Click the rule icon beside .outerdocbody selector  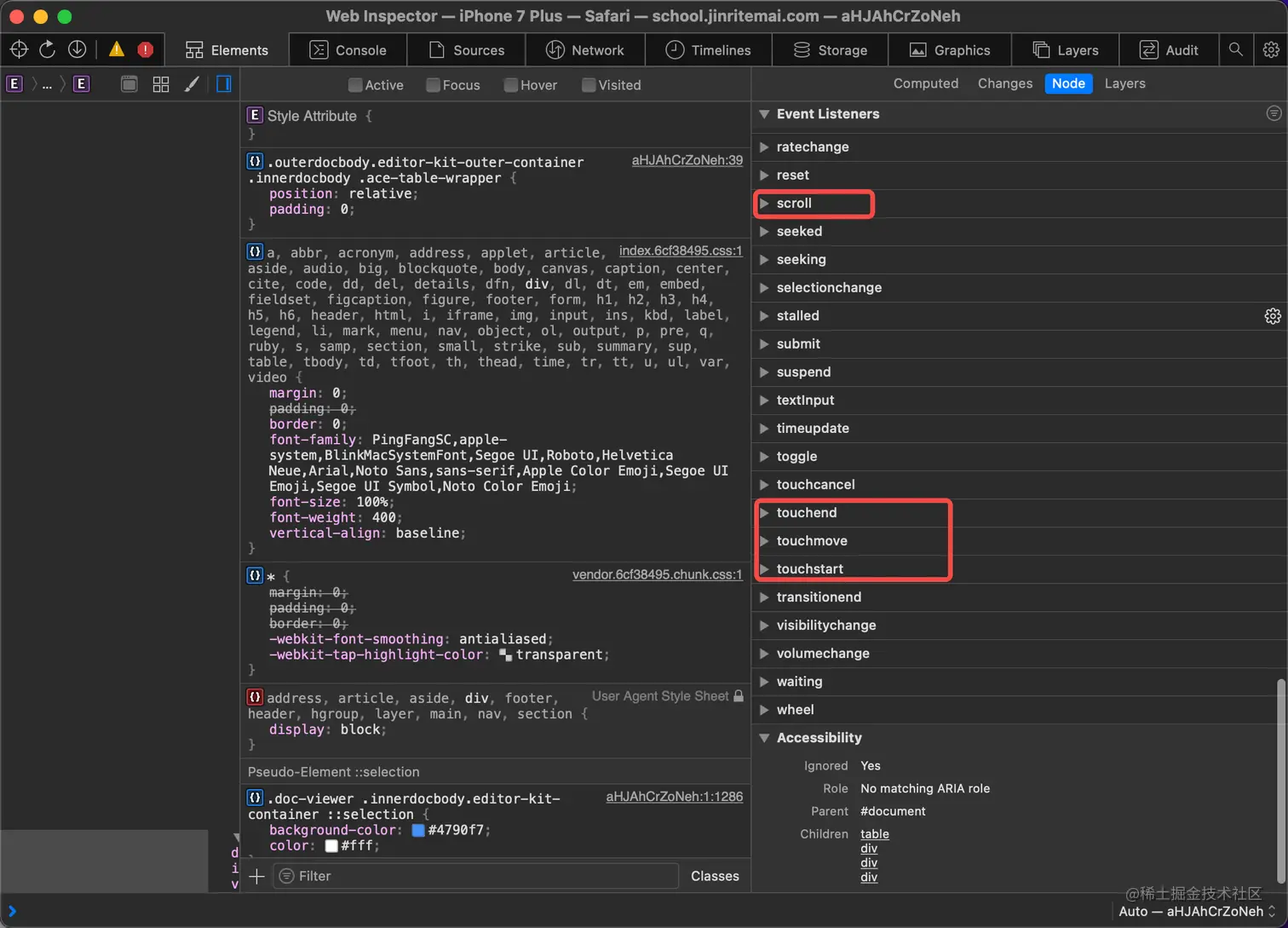255,161
